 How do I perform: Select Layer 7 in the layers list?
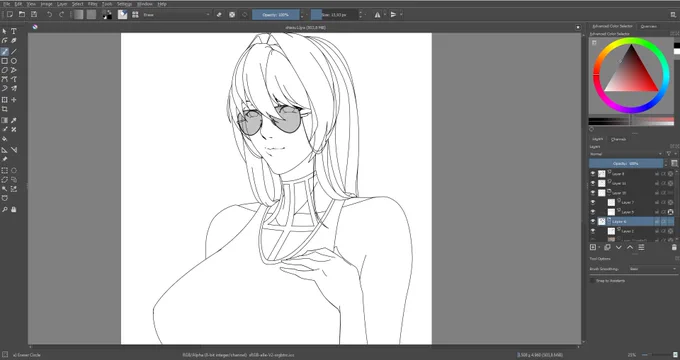coord(627,203)
